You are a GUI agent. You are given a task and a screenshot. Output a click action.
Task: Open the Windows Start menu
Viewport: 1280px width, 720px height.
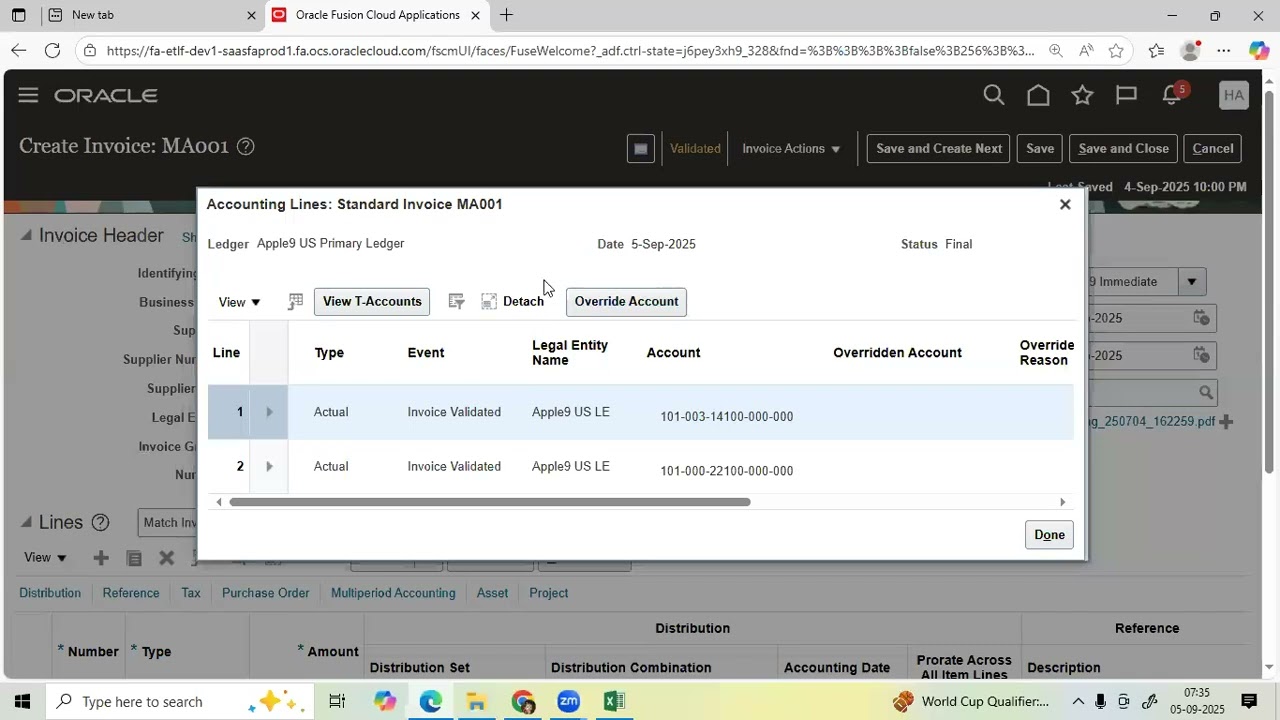[x=22, y=701]
